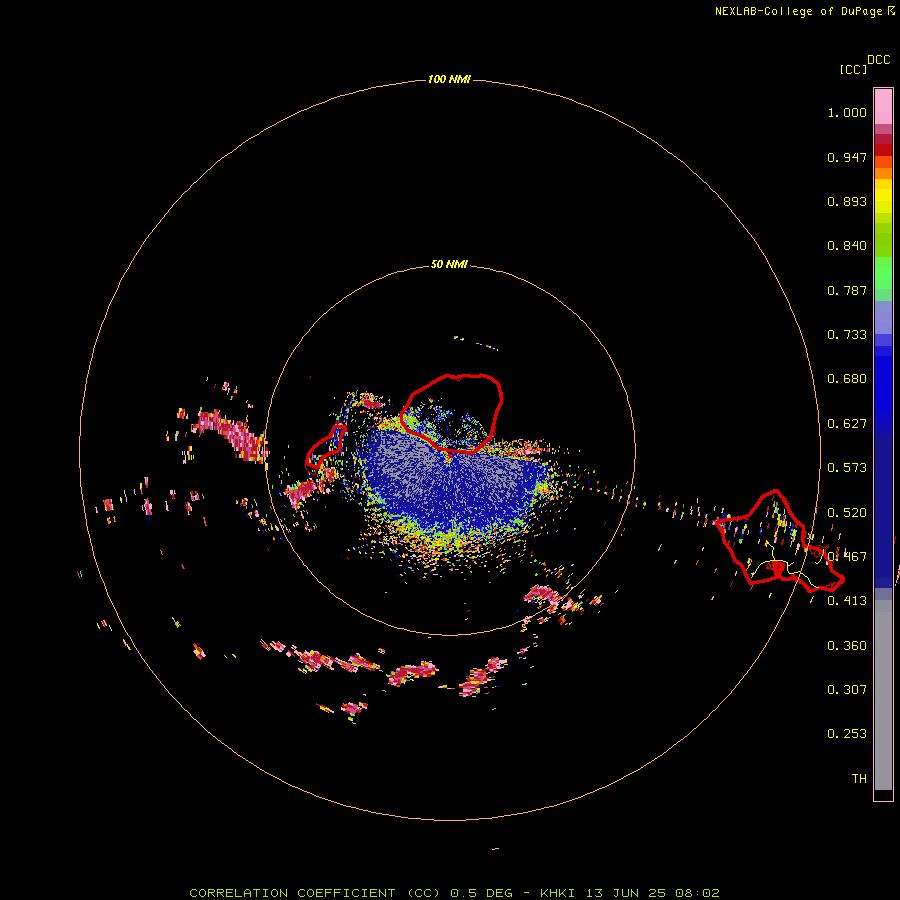Select the 1.000 scale value
The image size is (900, 900).
[x=847, y=112]
